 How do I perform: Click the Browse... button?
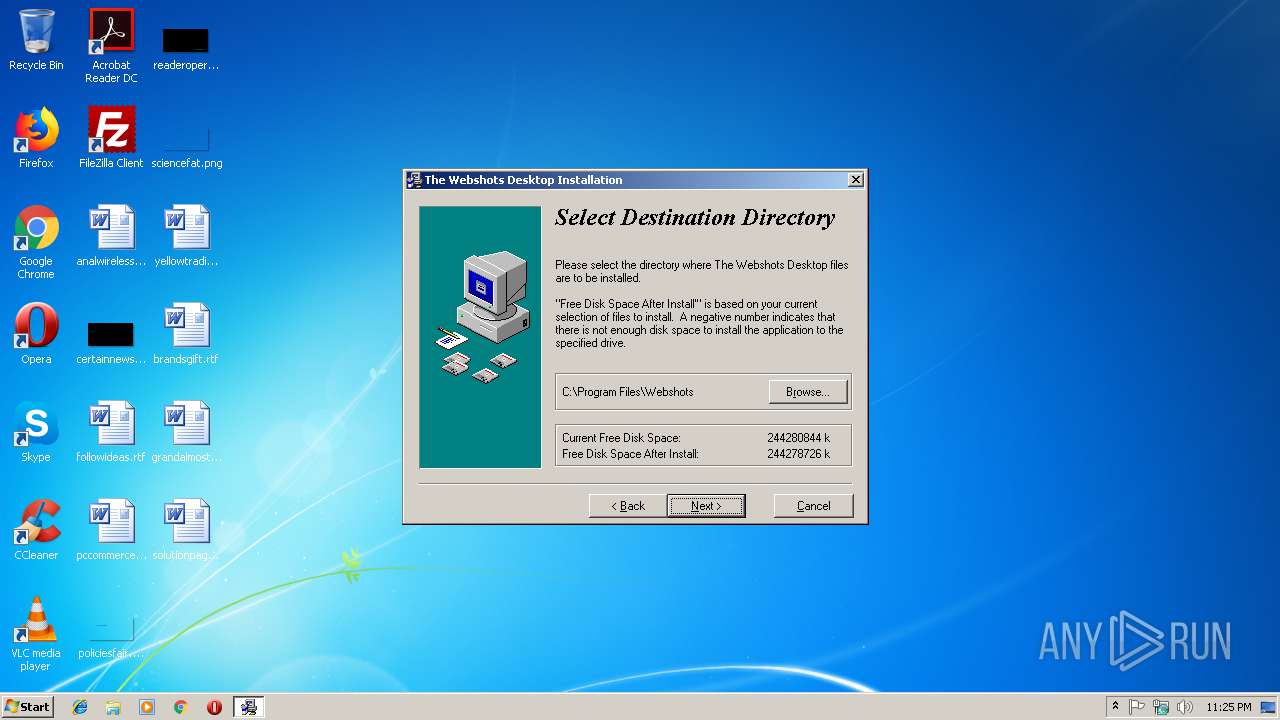pyautogui.click(x=808, y=392)
